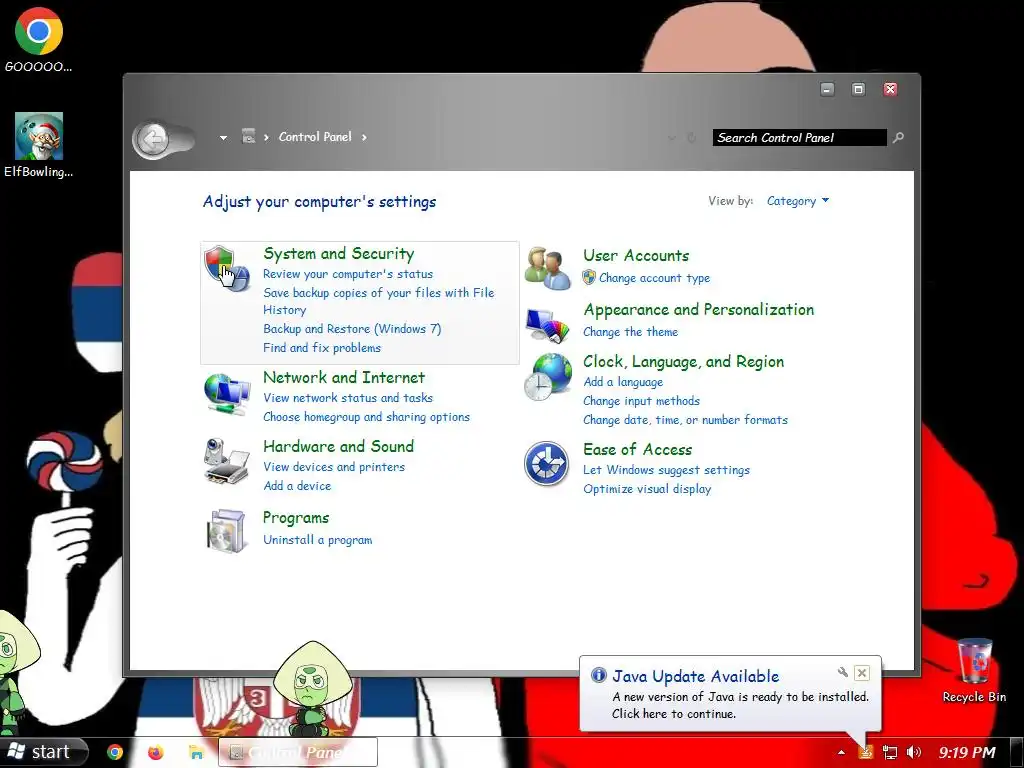
Task: Click Let Windows suggest settings
Action: (666, 470)
